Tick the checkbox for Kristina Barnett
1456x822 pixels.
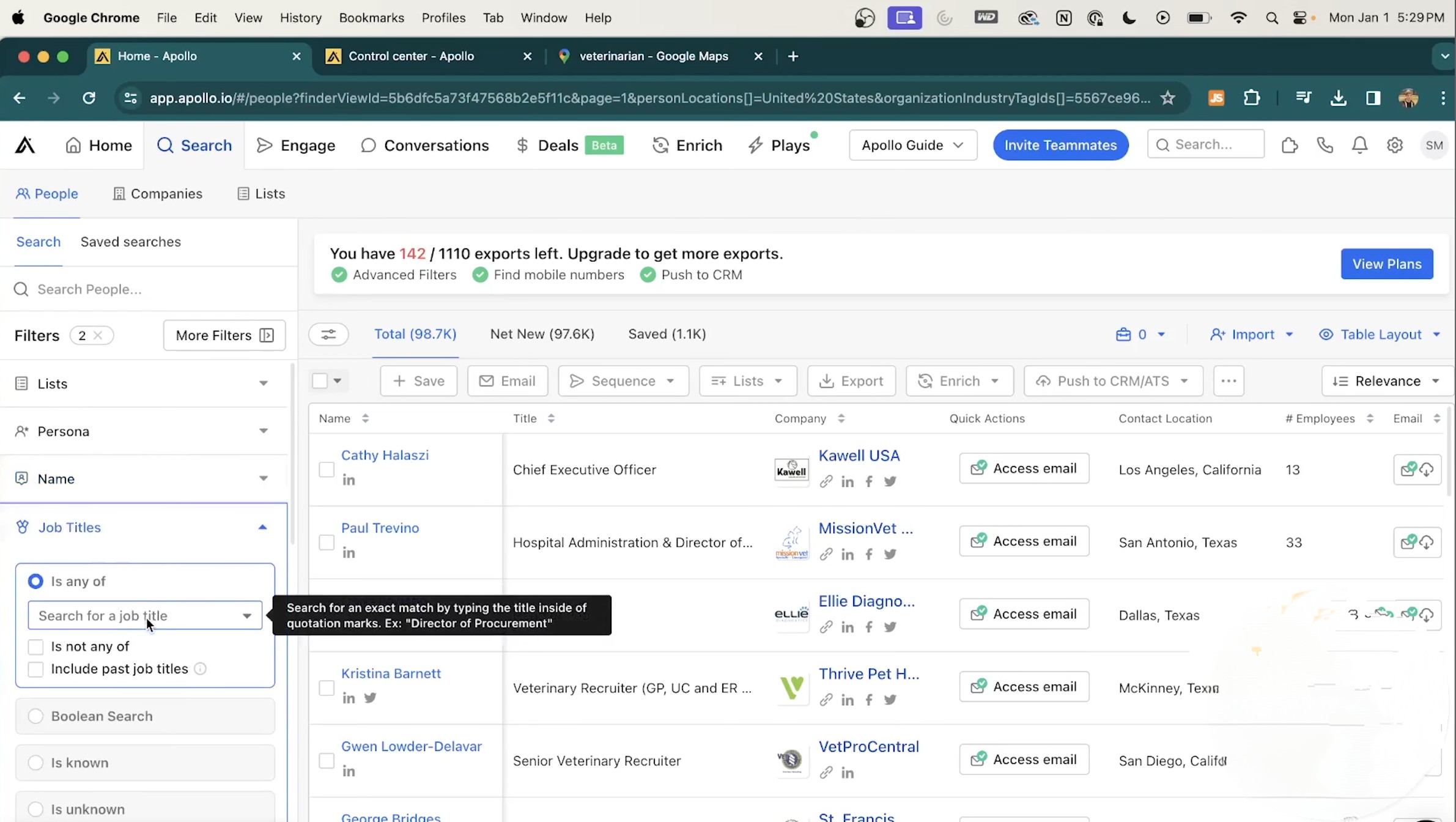click(327, 688)
